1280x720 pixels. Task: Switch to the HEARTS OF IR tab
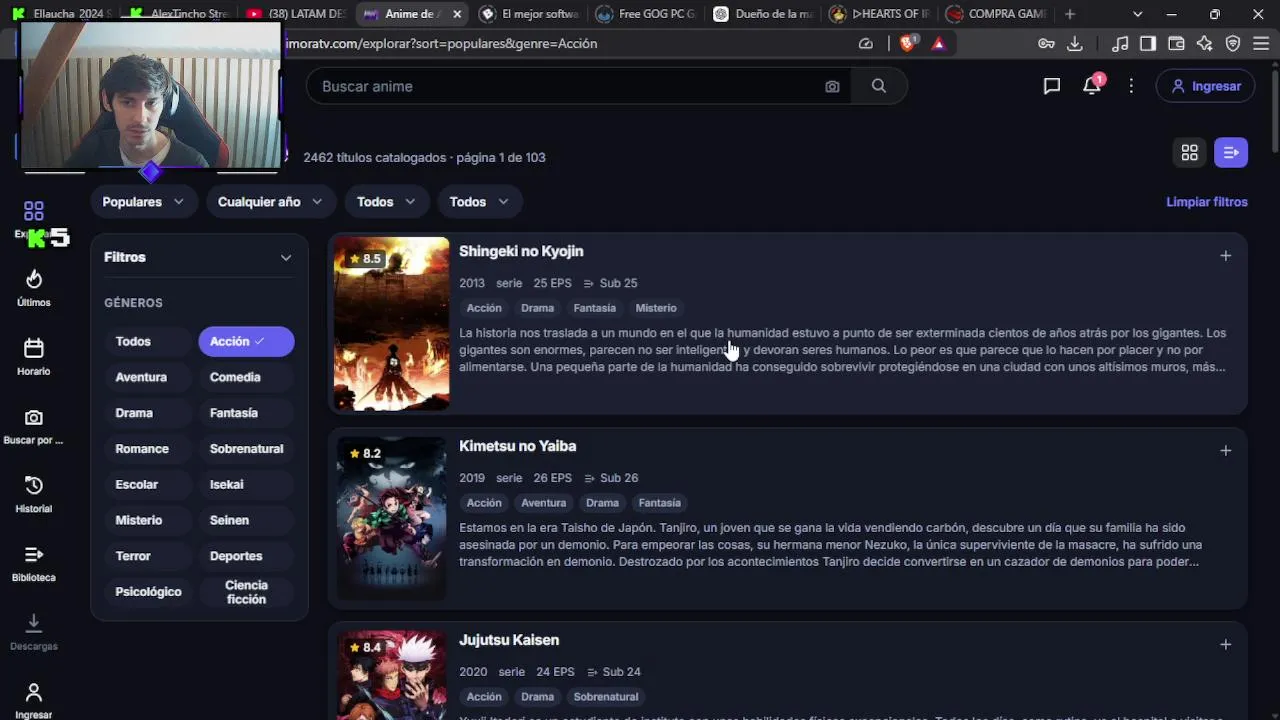[882, 14]
